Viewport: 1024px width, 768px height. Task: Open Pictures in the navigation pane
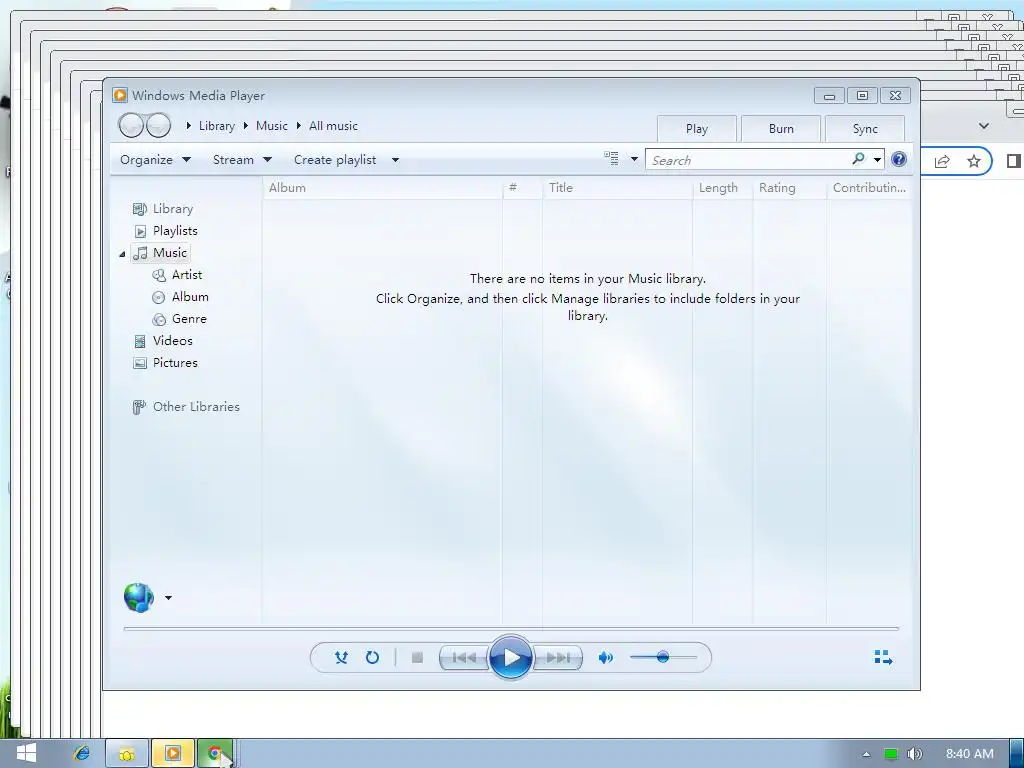point(165,362)
